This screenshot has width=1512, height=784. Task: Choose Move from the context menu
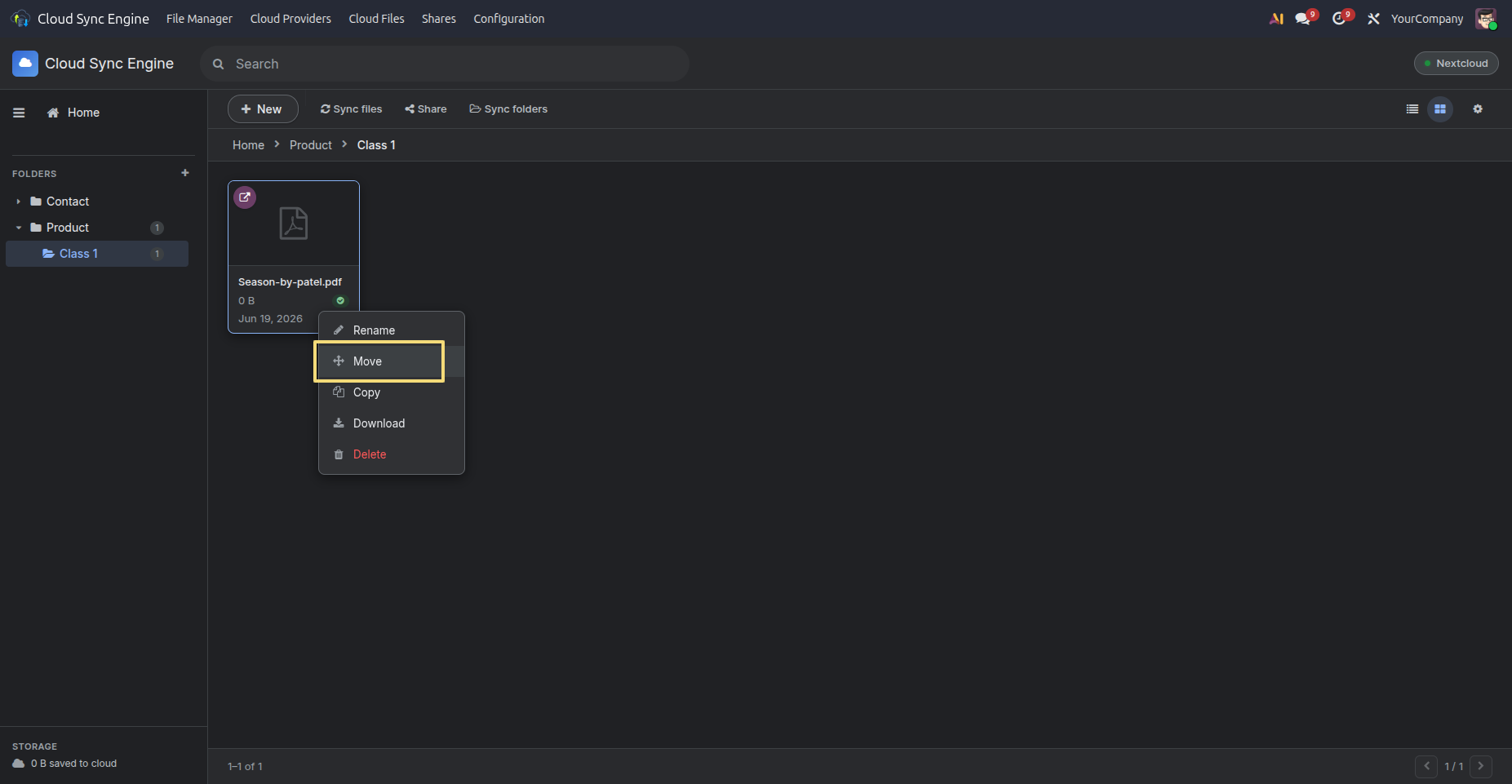point(392,361)
